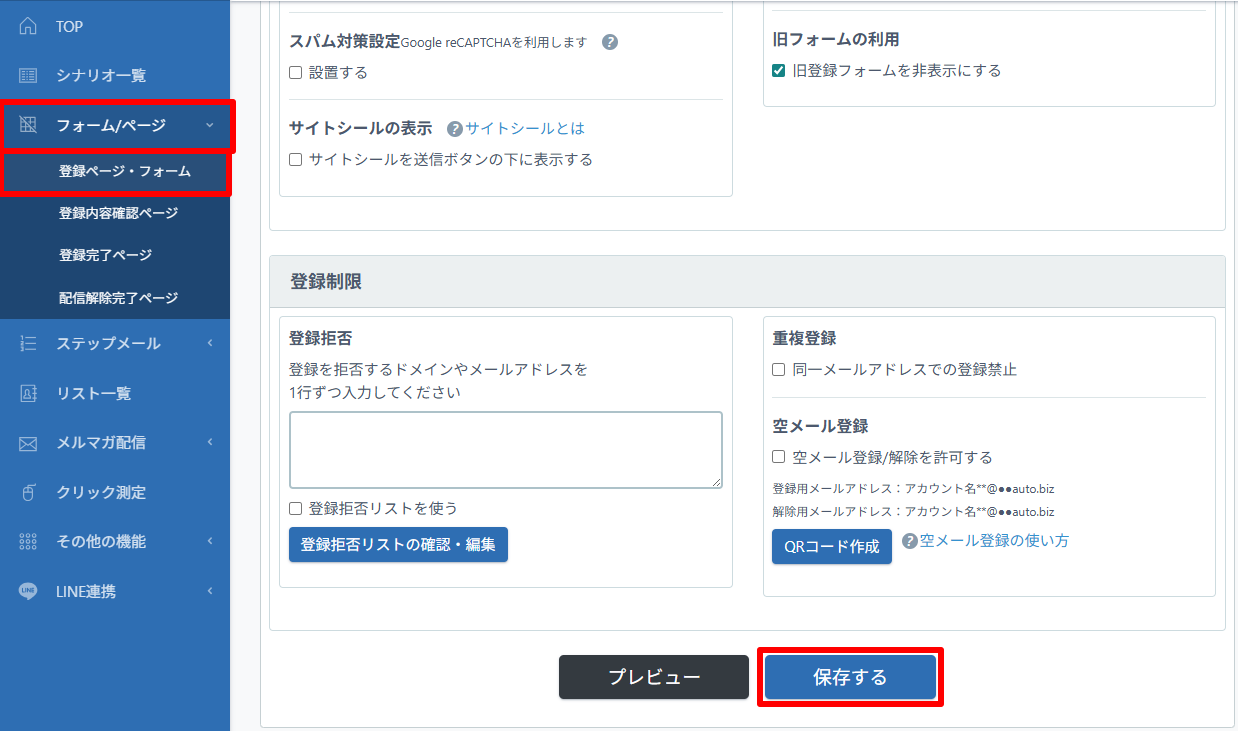Click the LINE連携 chat bubble icon
Viewport: 1238px width, 731px height.
(x=28, y=591)
